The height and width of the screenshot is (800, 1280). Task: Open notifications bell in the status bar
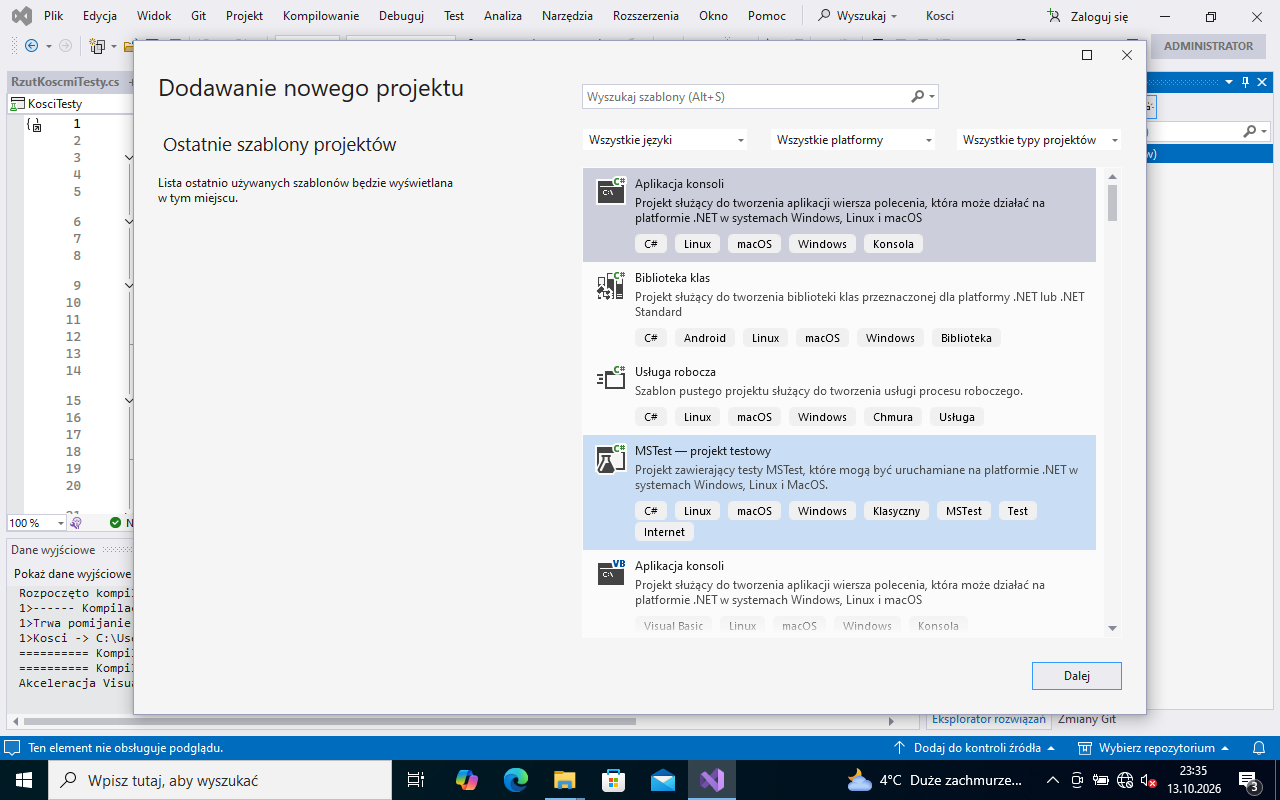pyautogui.click(x=1259, y=748)
